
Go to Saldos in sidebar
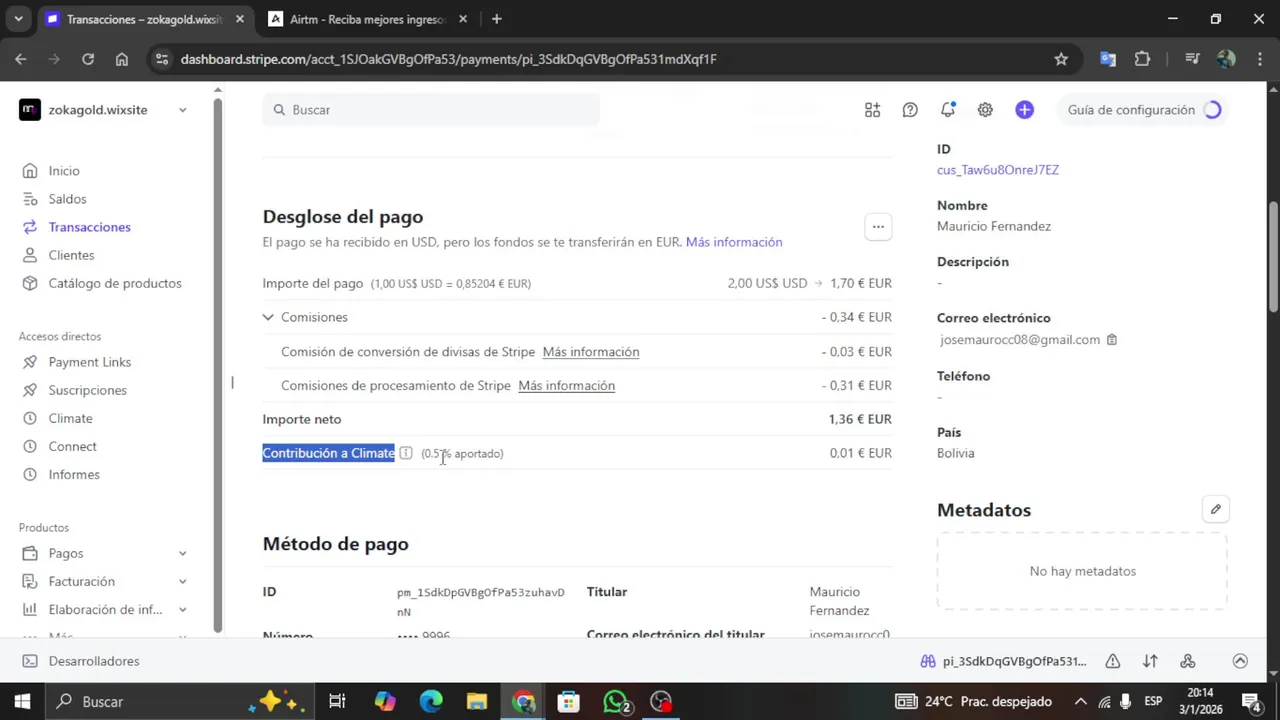pos(67,199)
